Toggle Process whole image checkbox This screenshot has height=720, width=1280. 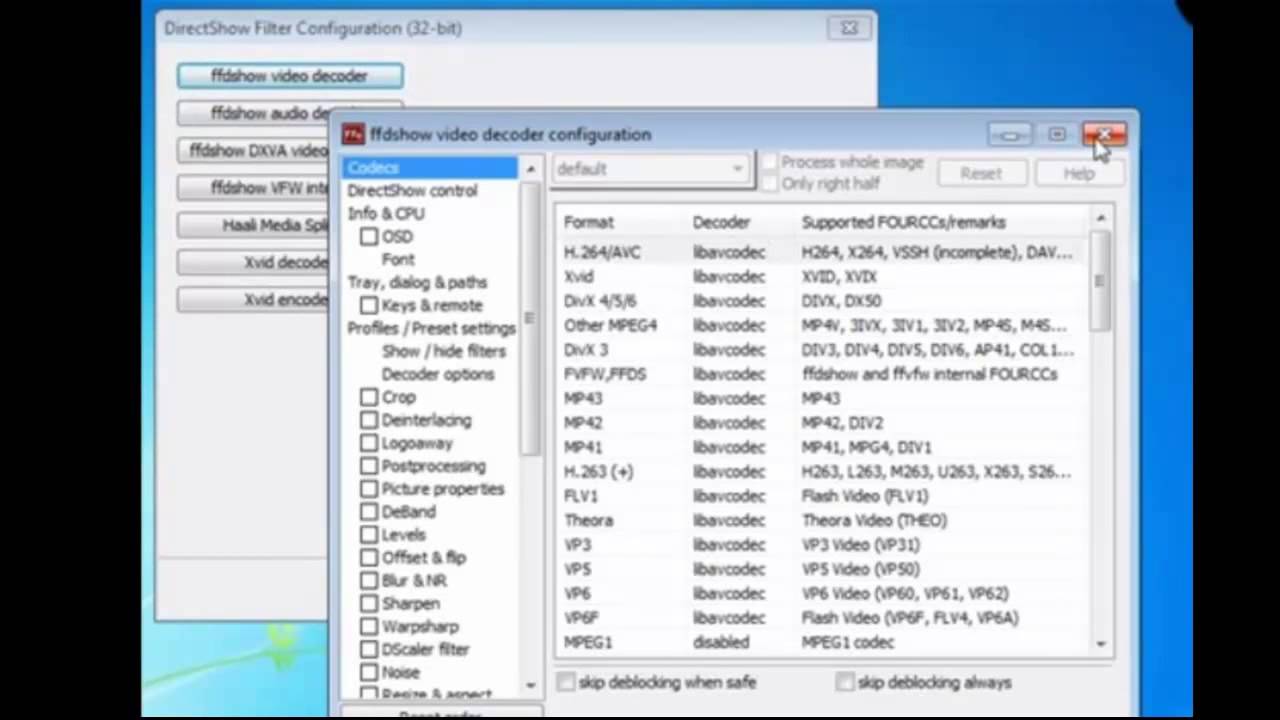pyautogui.click(x=769, y=162)
